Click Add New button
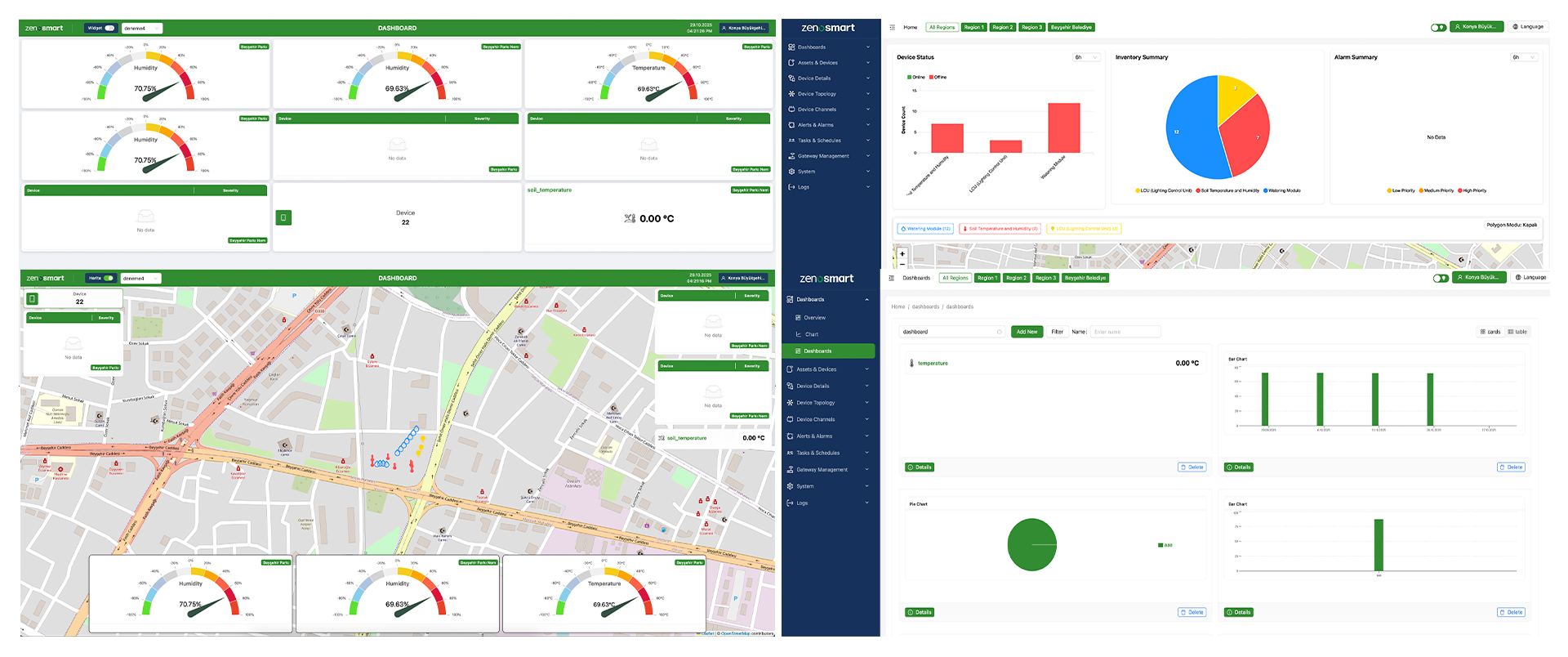Image resolution: width=1568 pixels, height=657 pixels. [1027, 332]
